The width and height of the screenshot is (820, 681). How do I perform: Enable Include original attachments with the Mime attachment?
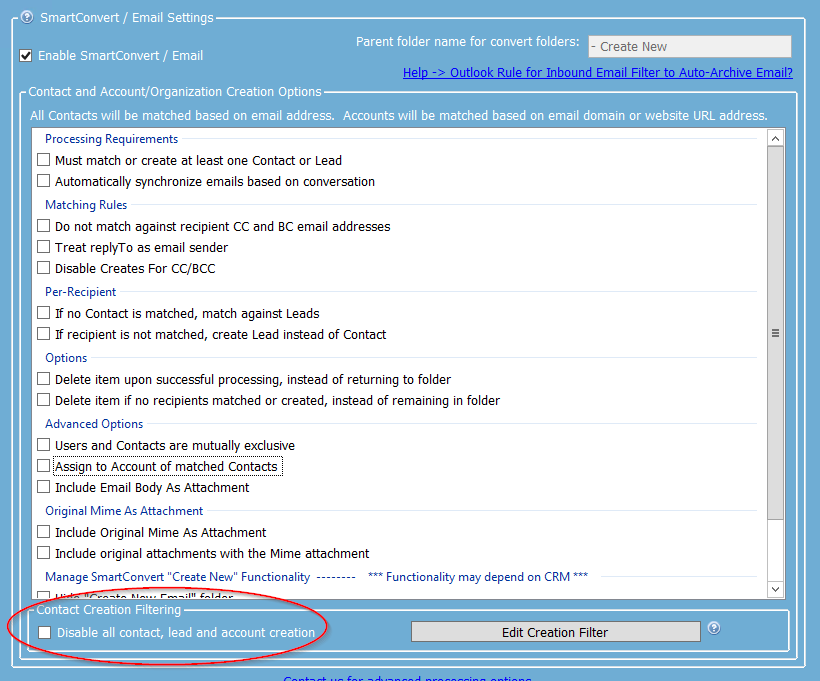[44, 553]
